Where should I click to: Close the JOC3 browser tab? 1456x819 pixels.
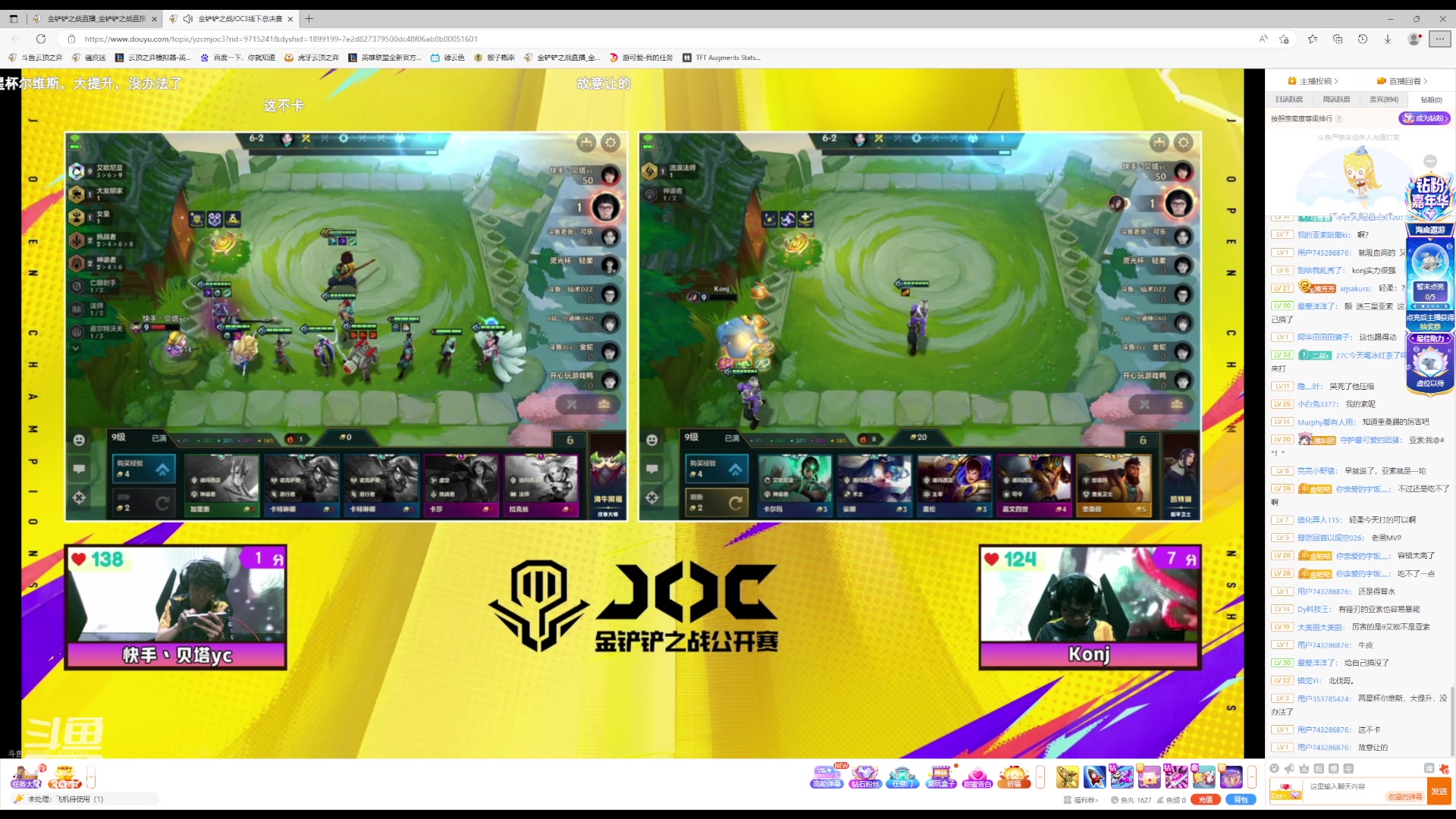[x=290, y=20]
